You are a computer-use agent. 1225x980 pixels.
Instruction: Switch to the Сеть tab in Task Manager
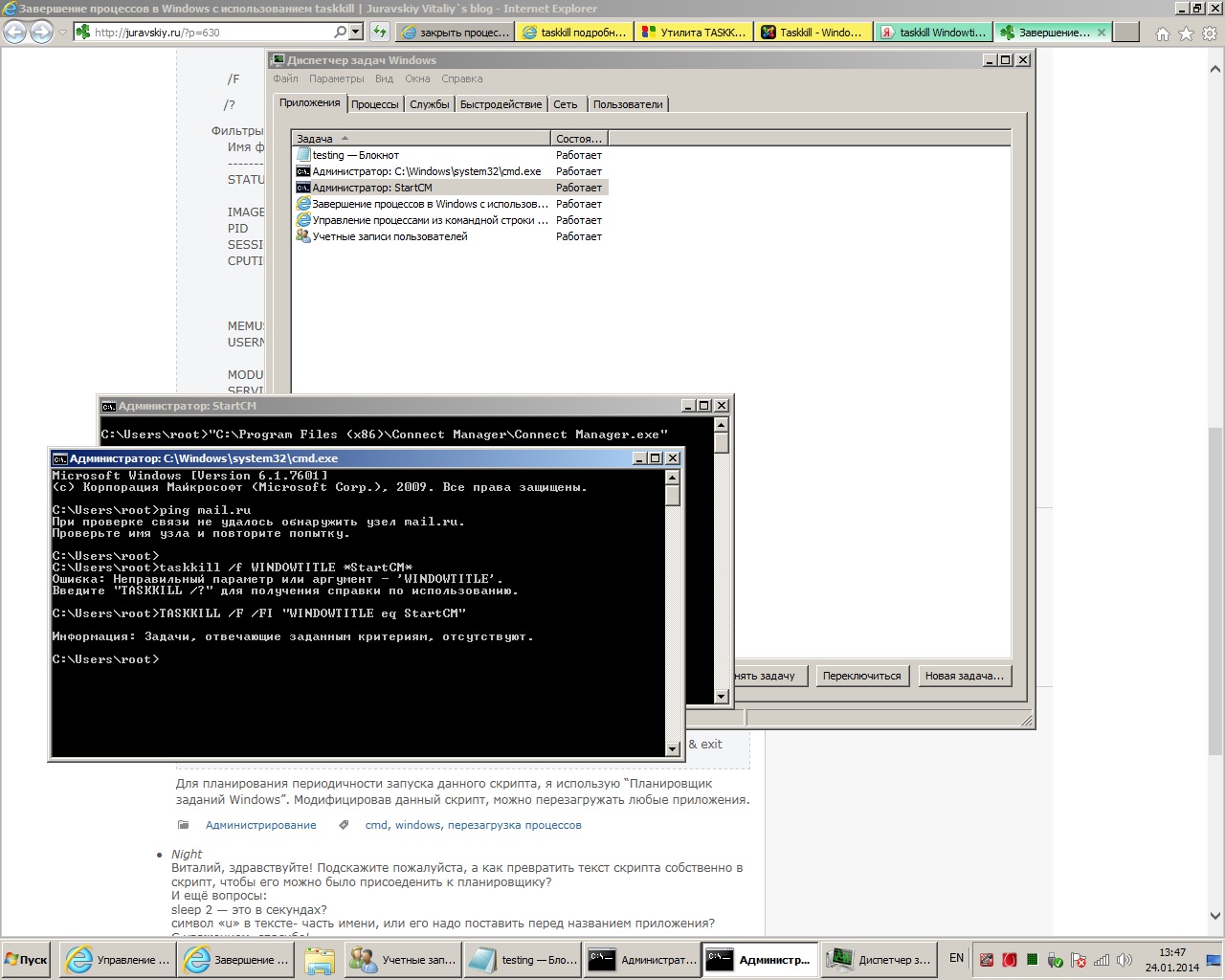(566, 104)
